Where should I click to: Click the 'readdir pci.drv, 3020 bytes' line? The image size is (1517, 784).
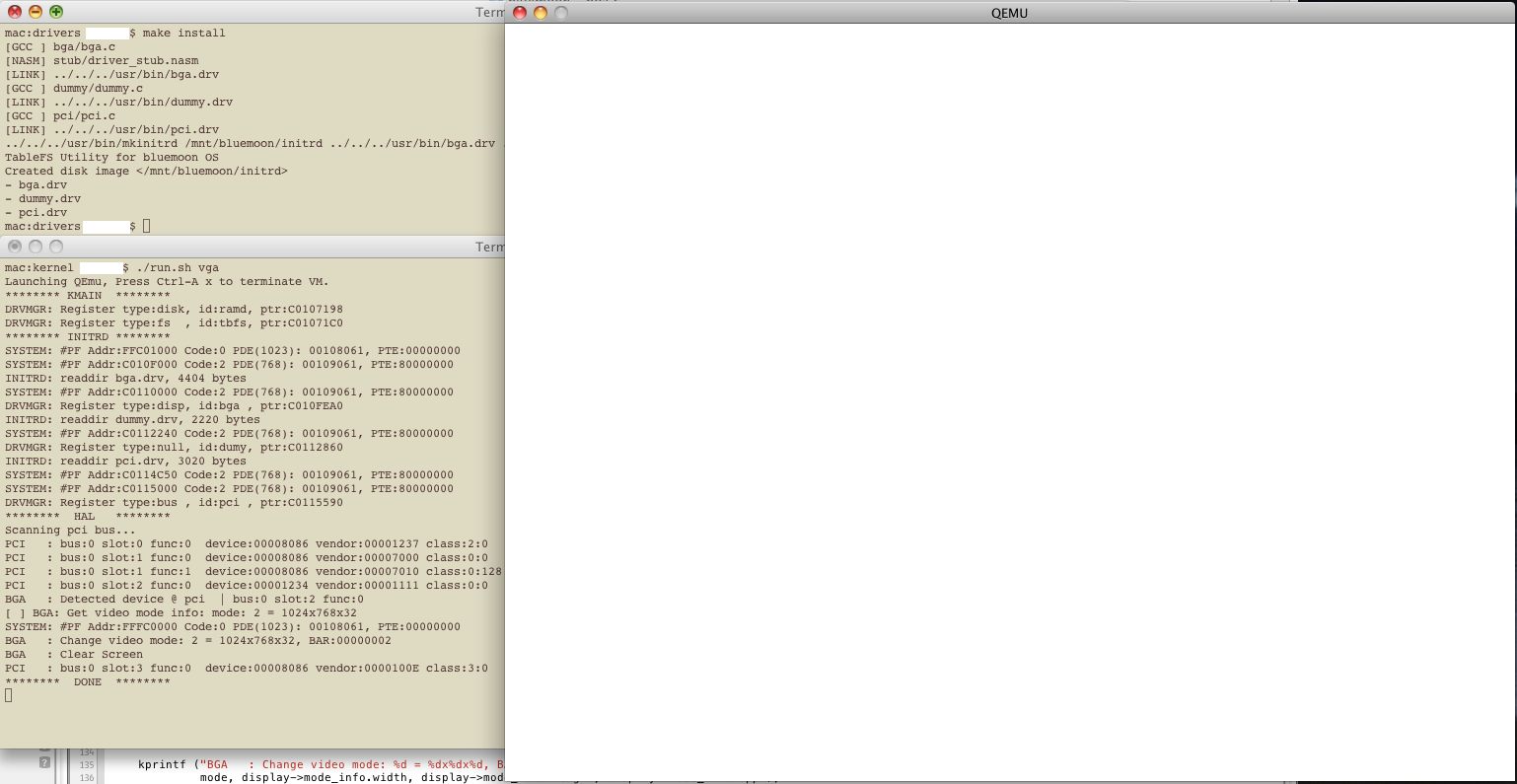click(x=126, y=461)
